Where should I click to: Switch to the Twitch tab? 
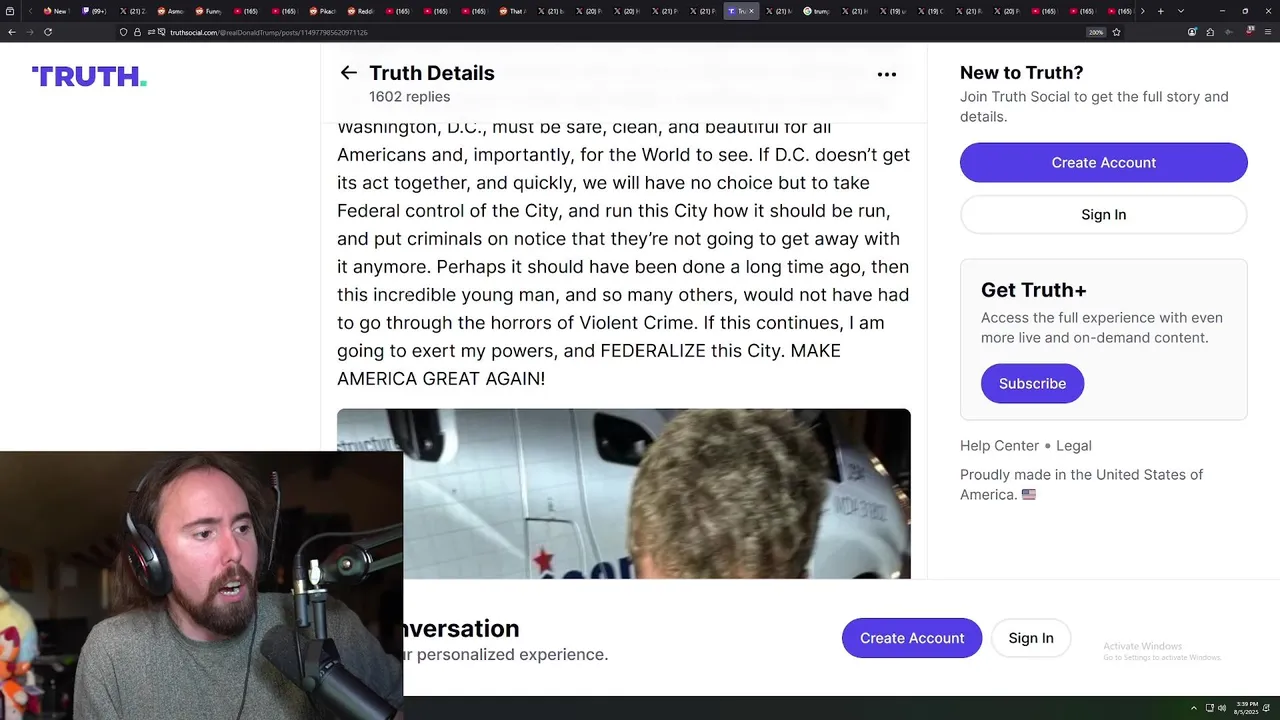pyautogui.click(x=94, y=11)
